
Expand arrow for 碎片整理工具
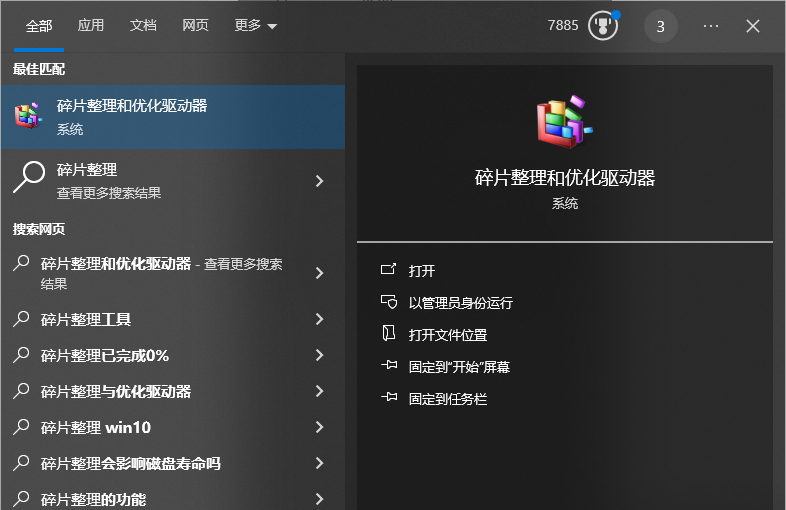pos(319,319)
